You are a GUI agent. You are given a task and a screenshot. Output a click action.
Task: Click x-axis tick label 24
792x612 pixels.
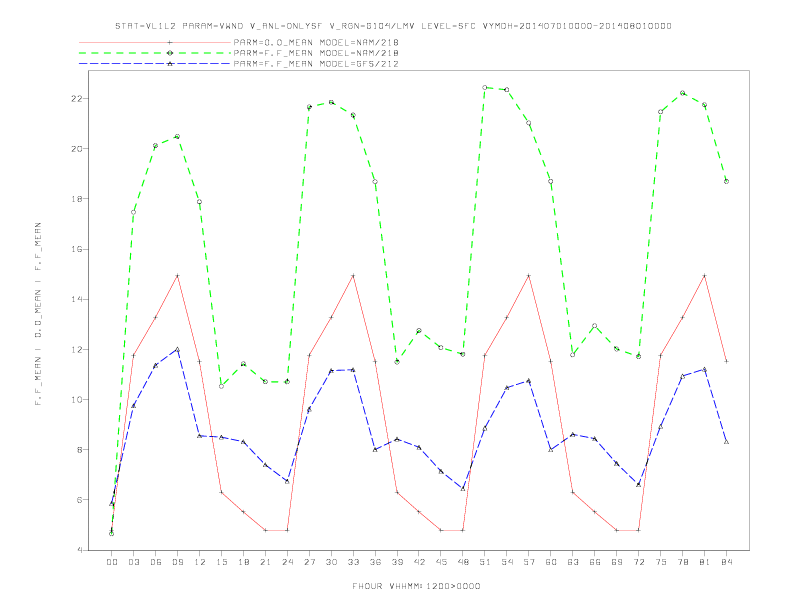coord(287,562)
